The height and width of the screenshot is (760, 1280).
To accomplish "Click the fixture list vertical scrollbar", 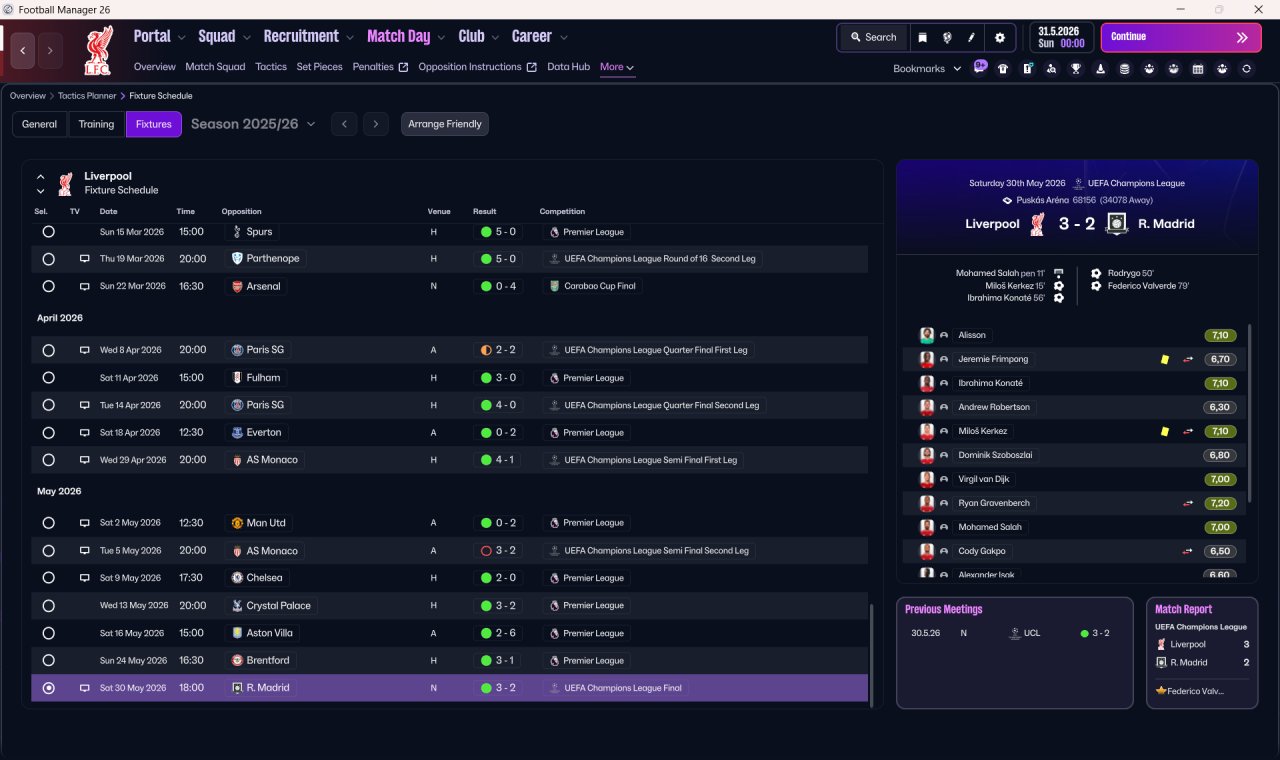I will point(873,652).
